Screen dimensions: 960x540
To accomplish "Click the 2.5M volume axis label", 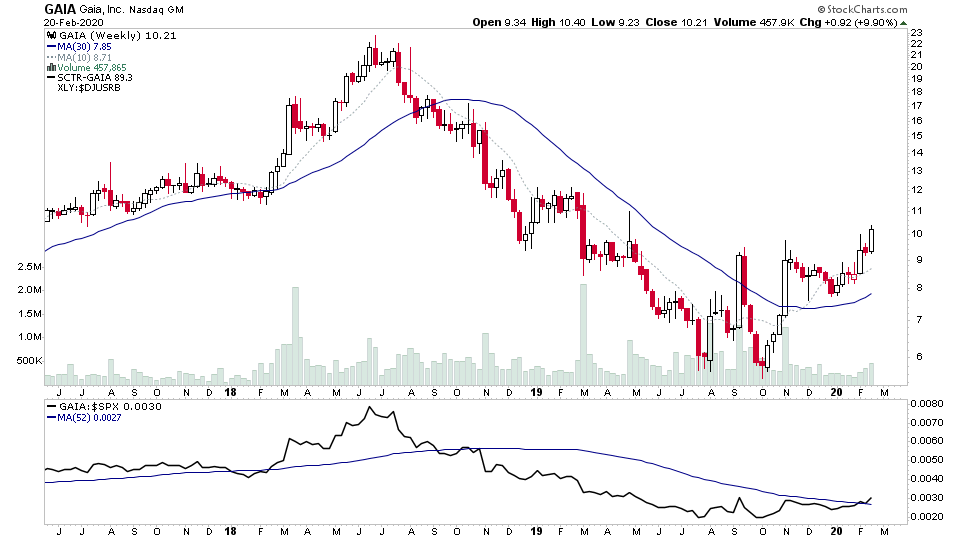I will click(30, 267).
